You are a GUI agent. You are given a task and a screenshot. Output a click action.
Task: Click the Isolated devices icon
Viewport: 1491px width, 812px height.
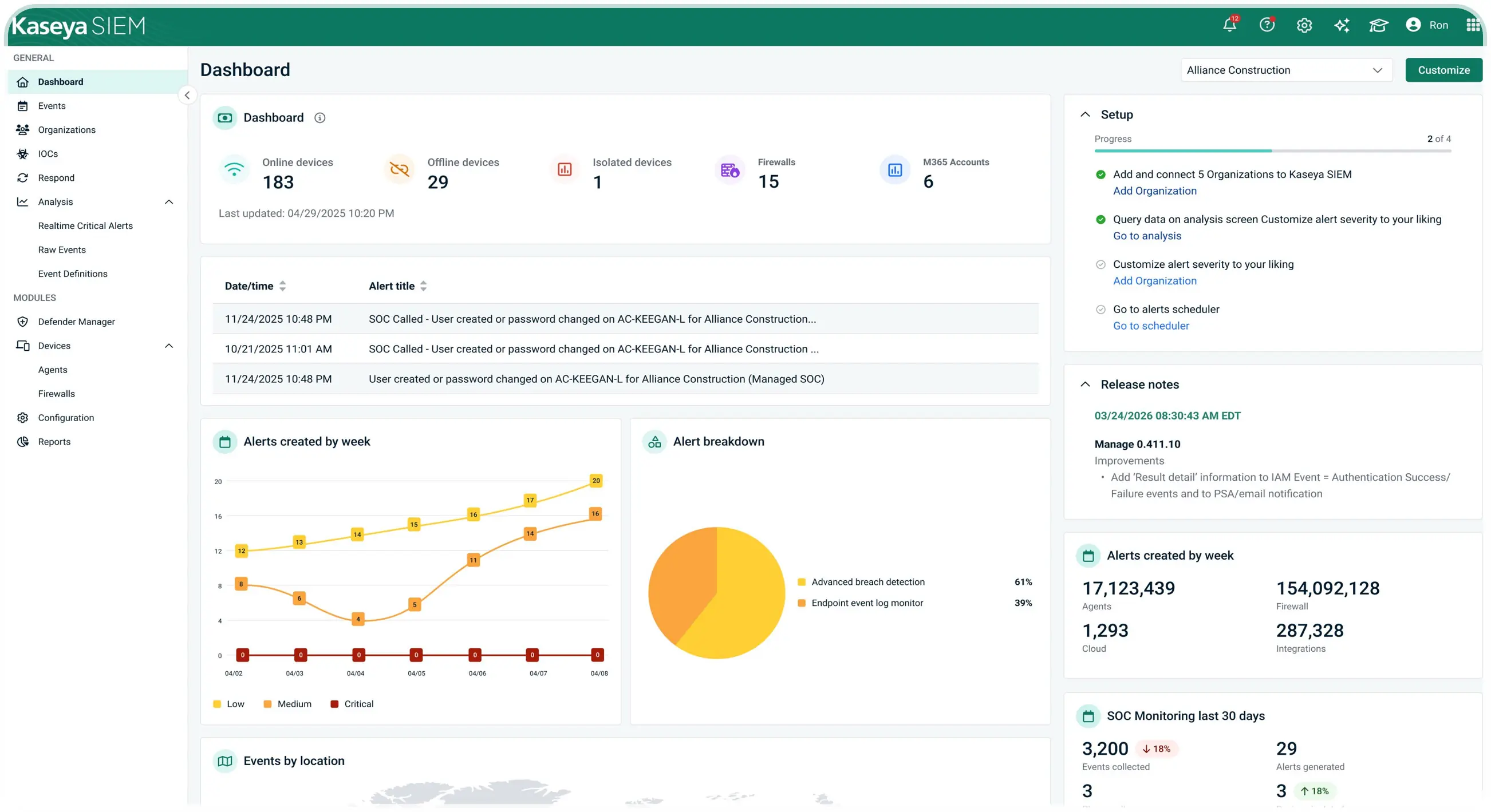[x=565, y=169]
